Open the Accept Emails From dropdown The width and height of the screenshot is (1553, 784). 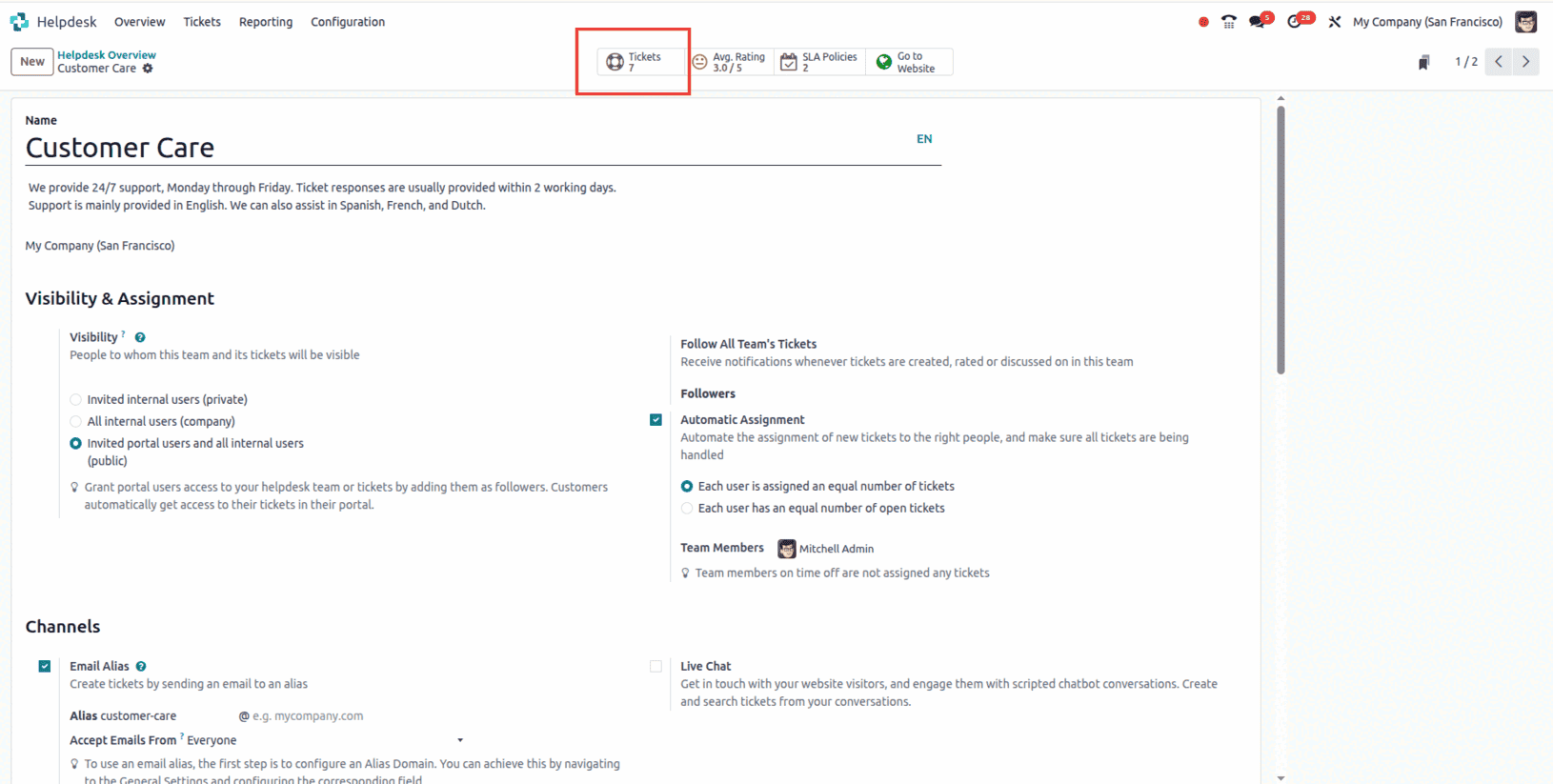[x=326, y=740]
